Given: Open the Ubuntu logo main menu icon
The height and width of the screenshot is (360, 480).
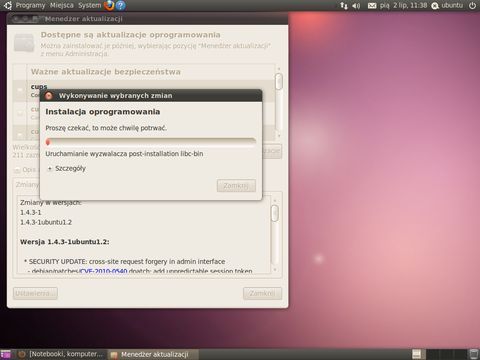Looking at the screenshot, I should point(7,5).
